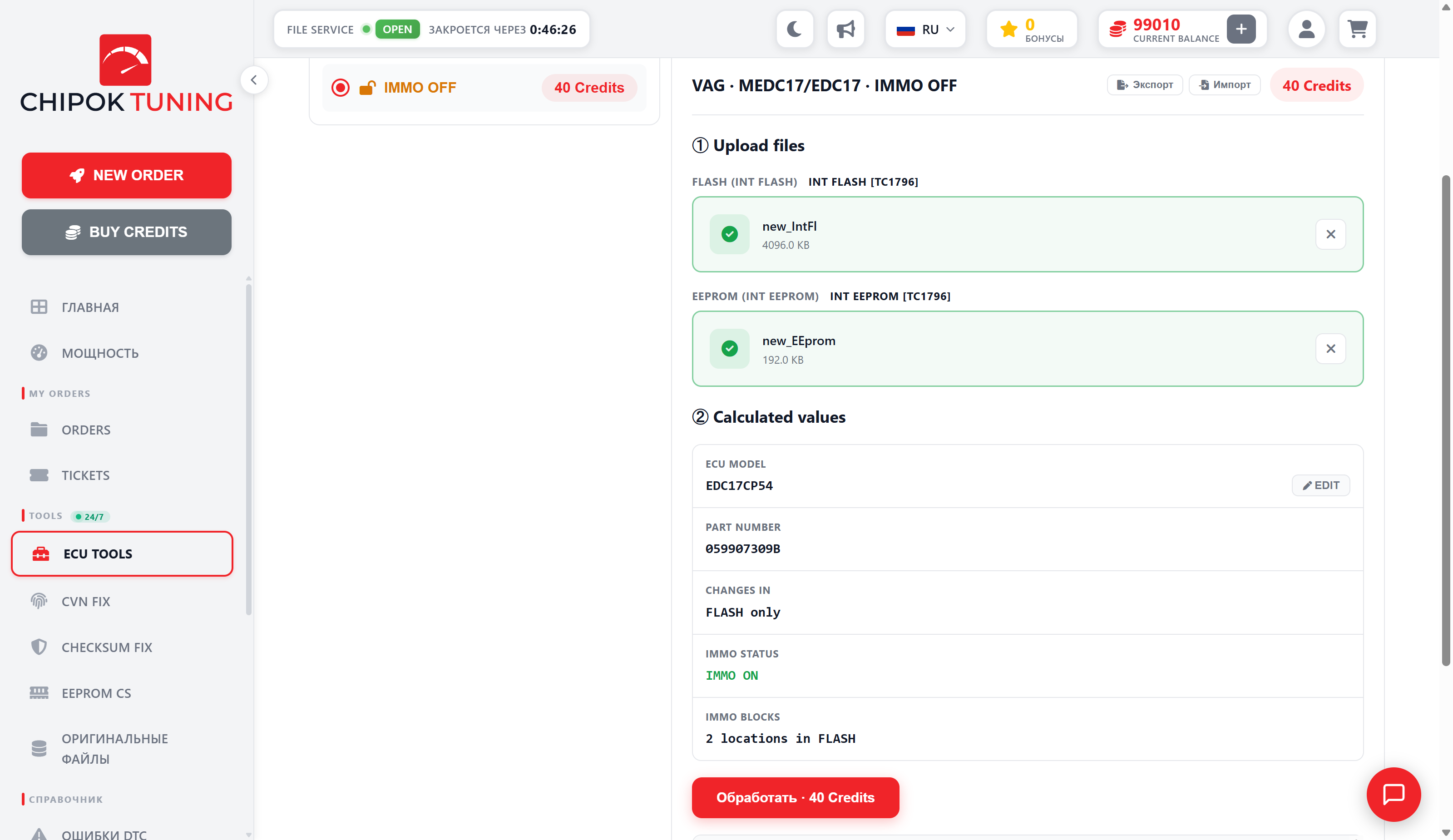The image size is (1453, 840).
Task: Click the header 40 Credits price badge
Action: (1316, 85)
